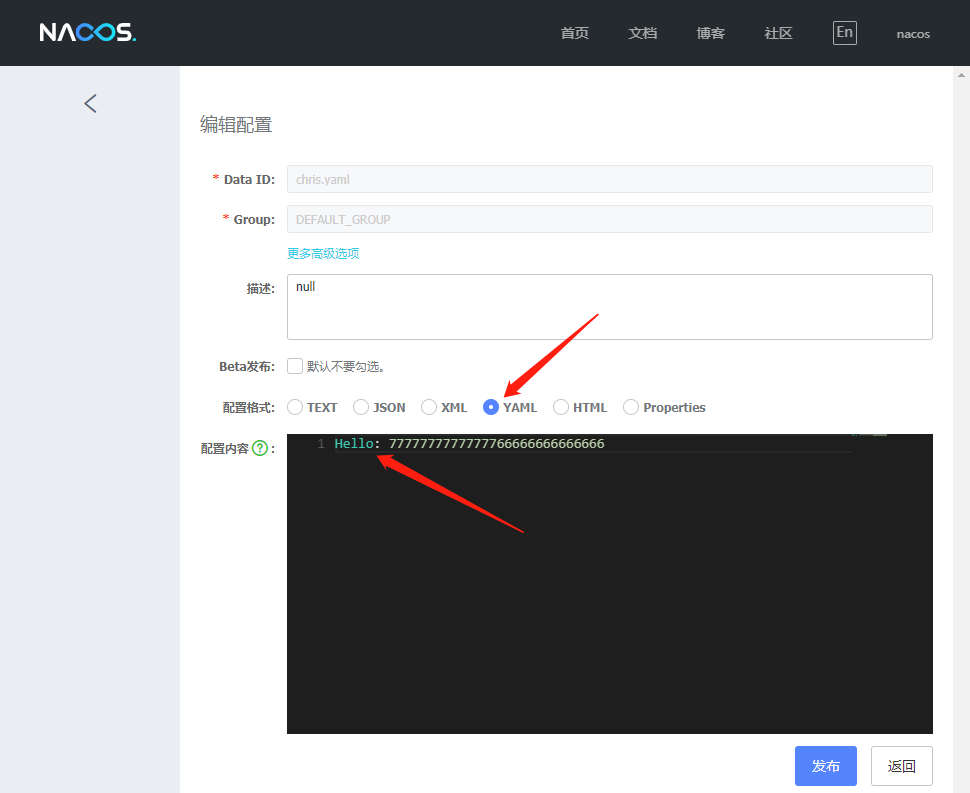
Task: Click the NACOS logo
Action: click(87, 32)
